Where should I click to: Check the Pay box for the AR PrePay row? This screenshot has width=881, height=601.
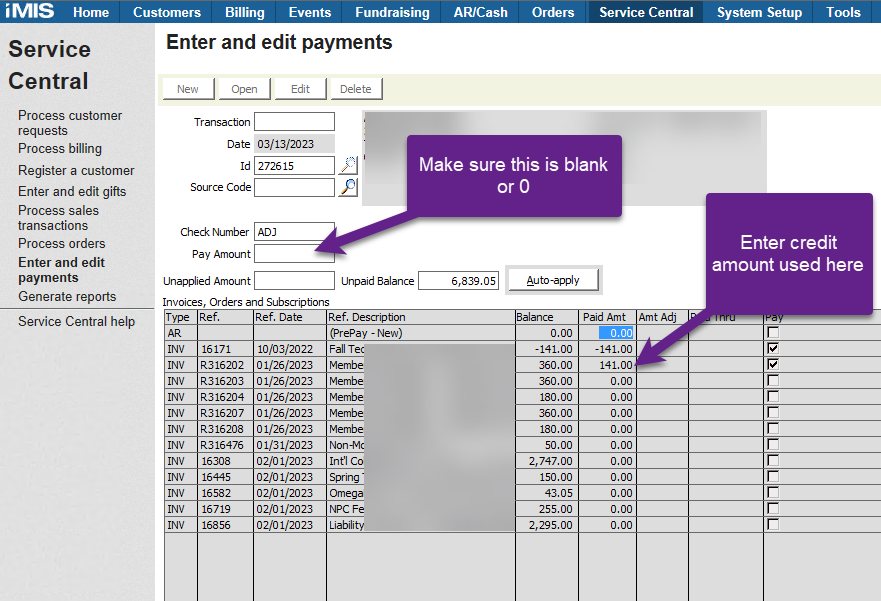tap(772, 332)
